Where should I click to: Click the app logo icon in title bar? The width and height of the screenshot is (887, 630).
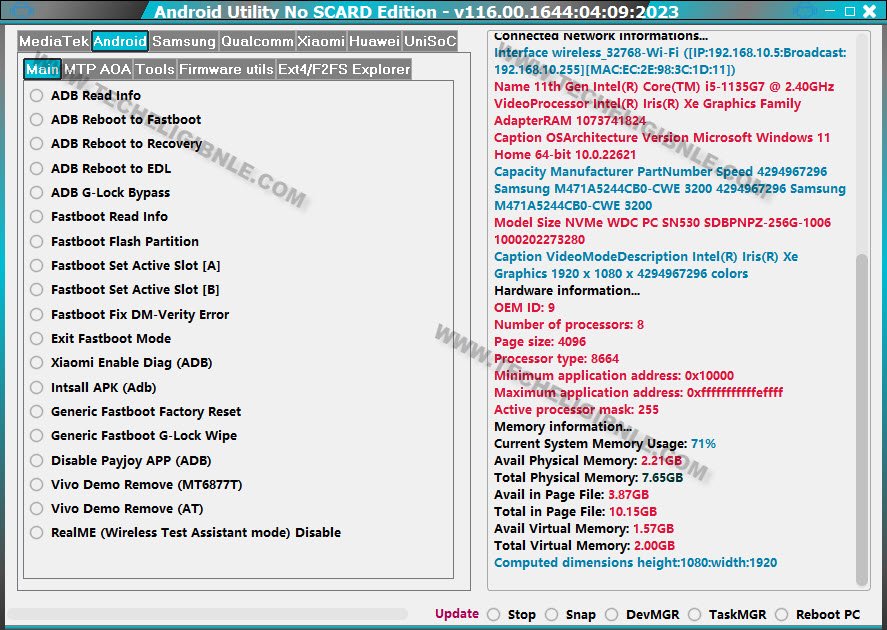click(21, 10)
